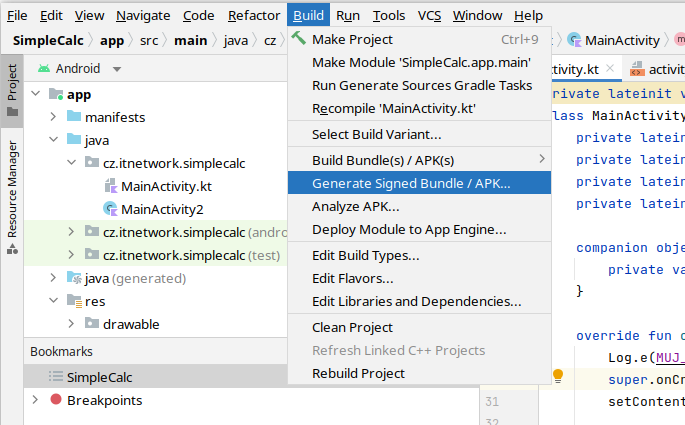Click the java (generated) folder icon
Screen dimensions: 685x425
point(74,278)
